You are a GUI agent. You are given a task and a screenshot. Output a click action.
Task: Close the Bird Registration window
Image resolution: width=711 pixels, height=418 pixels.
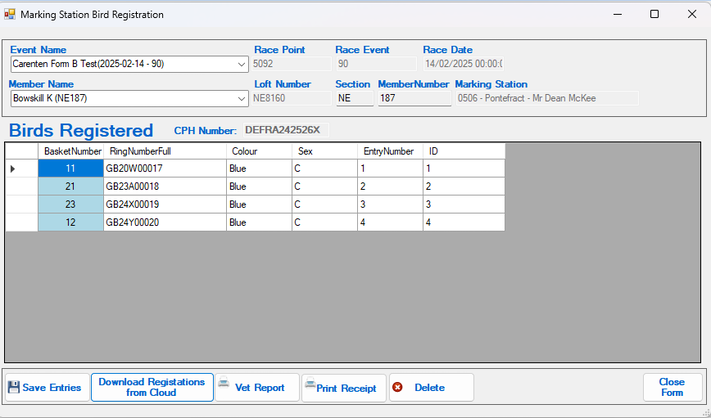point(692,14)
